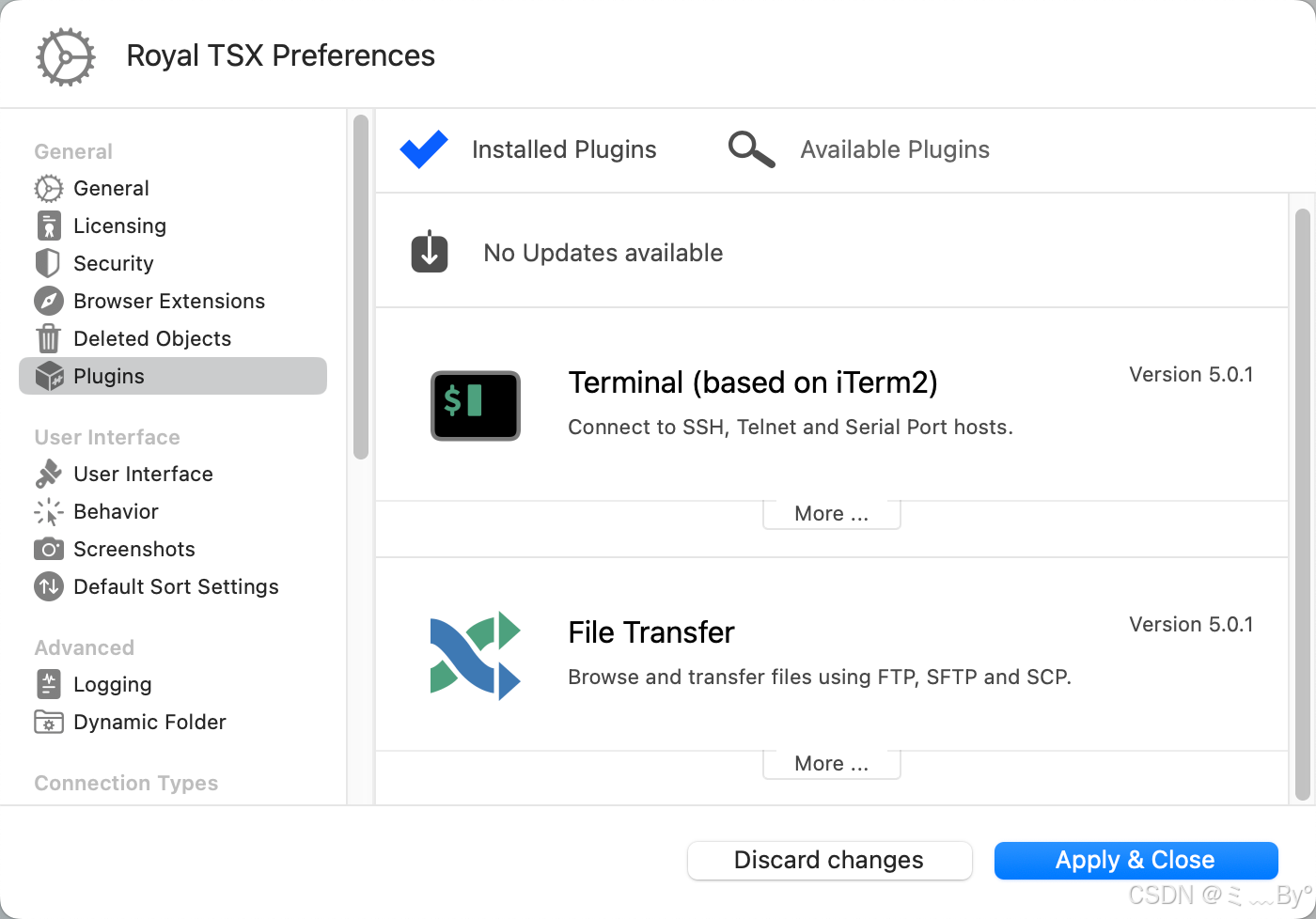Click the Logging icon under Advanced
Screen dimensions: 1316x919
[49, 684]
